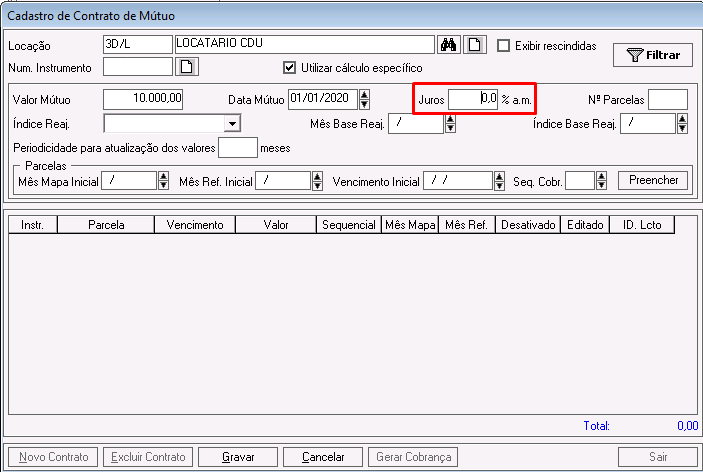Click the Parcela column header
This screenshot has width=703, height=472.
[106, 225]
